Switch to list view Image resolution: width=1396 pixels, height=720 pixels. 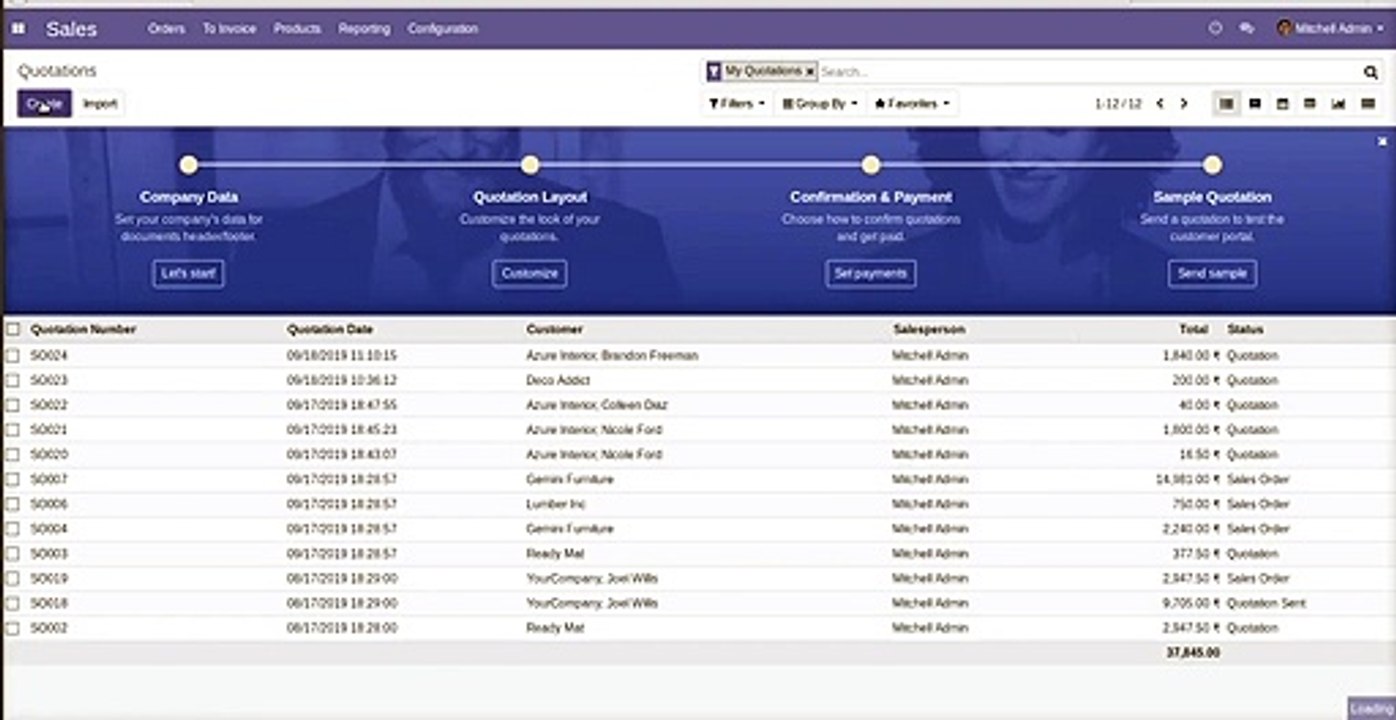point(1226,104)
